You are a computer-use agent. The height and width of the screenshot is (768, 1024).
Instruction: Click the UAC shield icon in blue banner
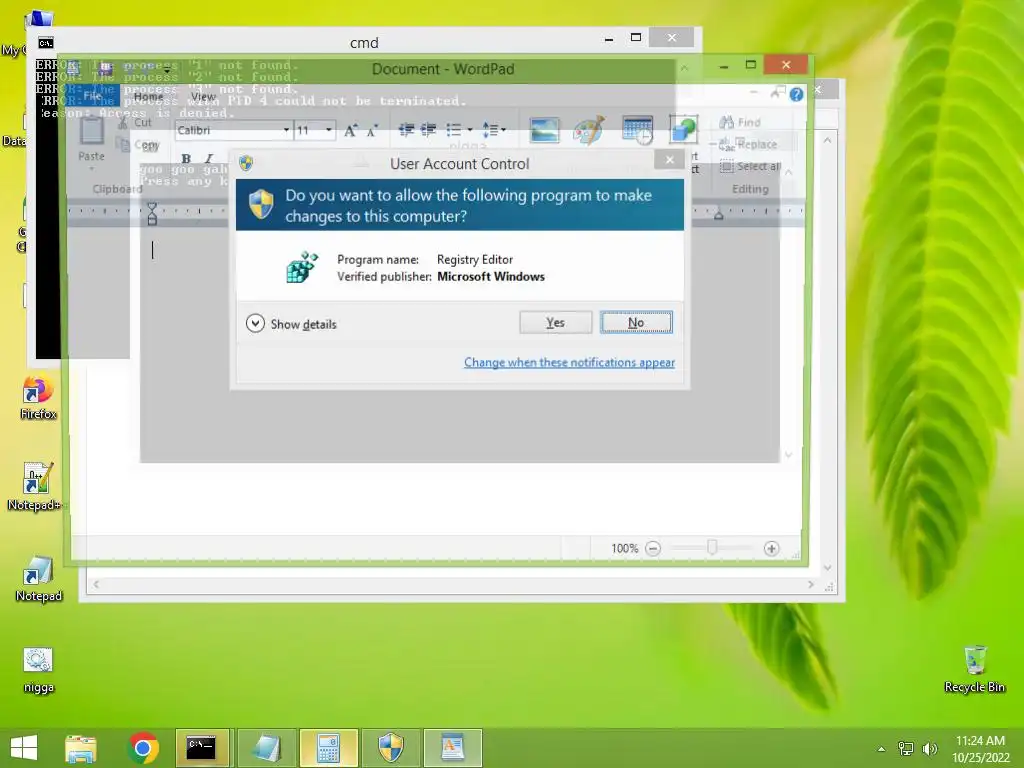click(x=261, y=204)
